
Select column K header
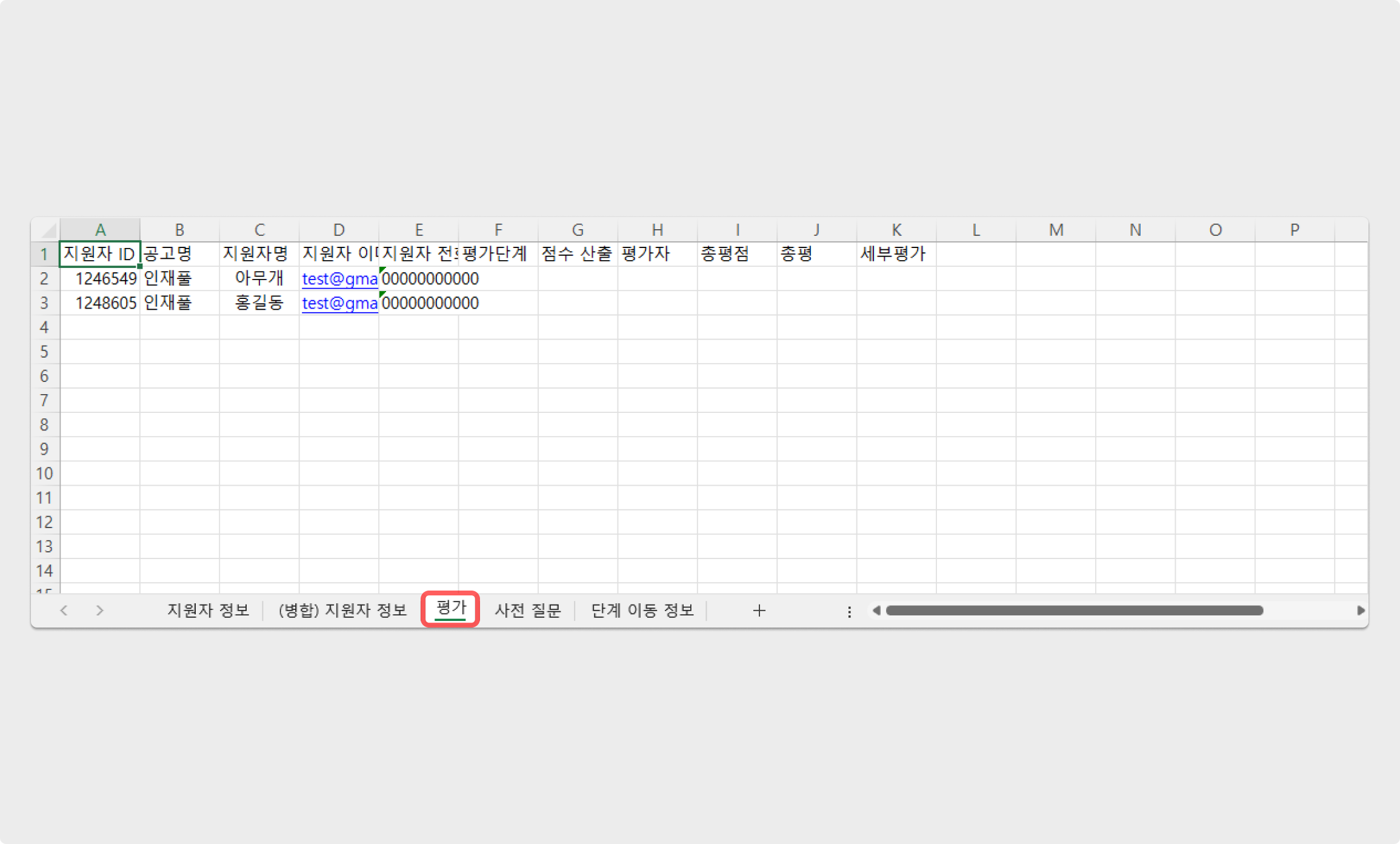pos(896,230)
